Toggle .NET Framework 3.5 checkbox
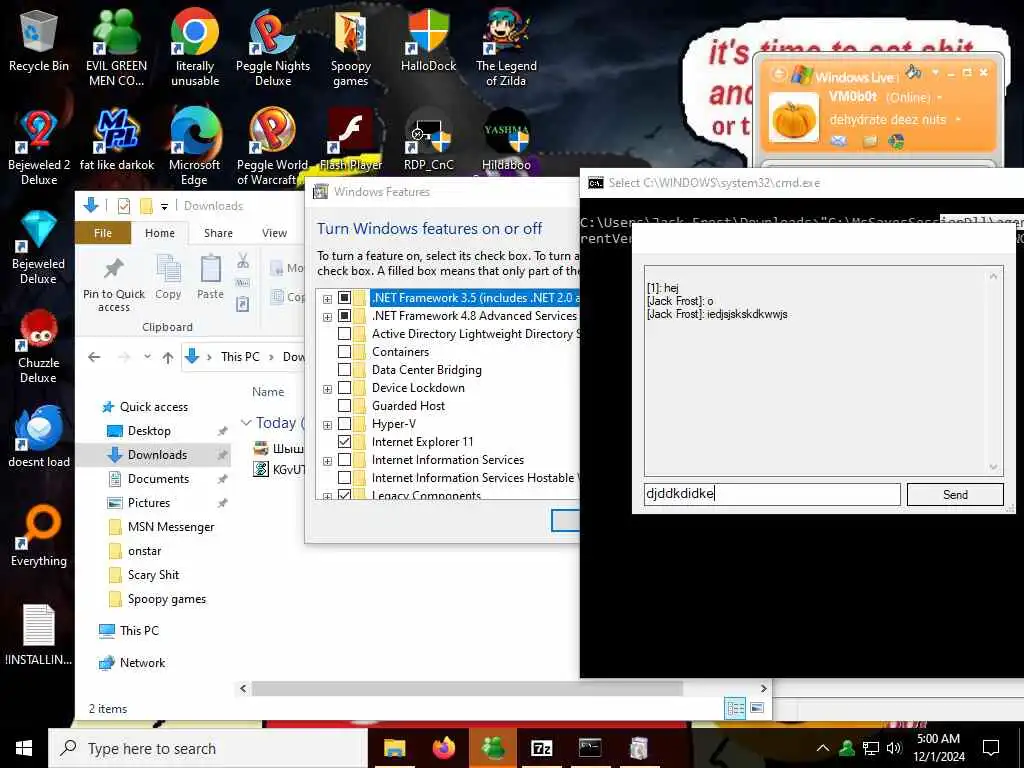The height and width of the screenshot is (768, 1024). [344, 298]
